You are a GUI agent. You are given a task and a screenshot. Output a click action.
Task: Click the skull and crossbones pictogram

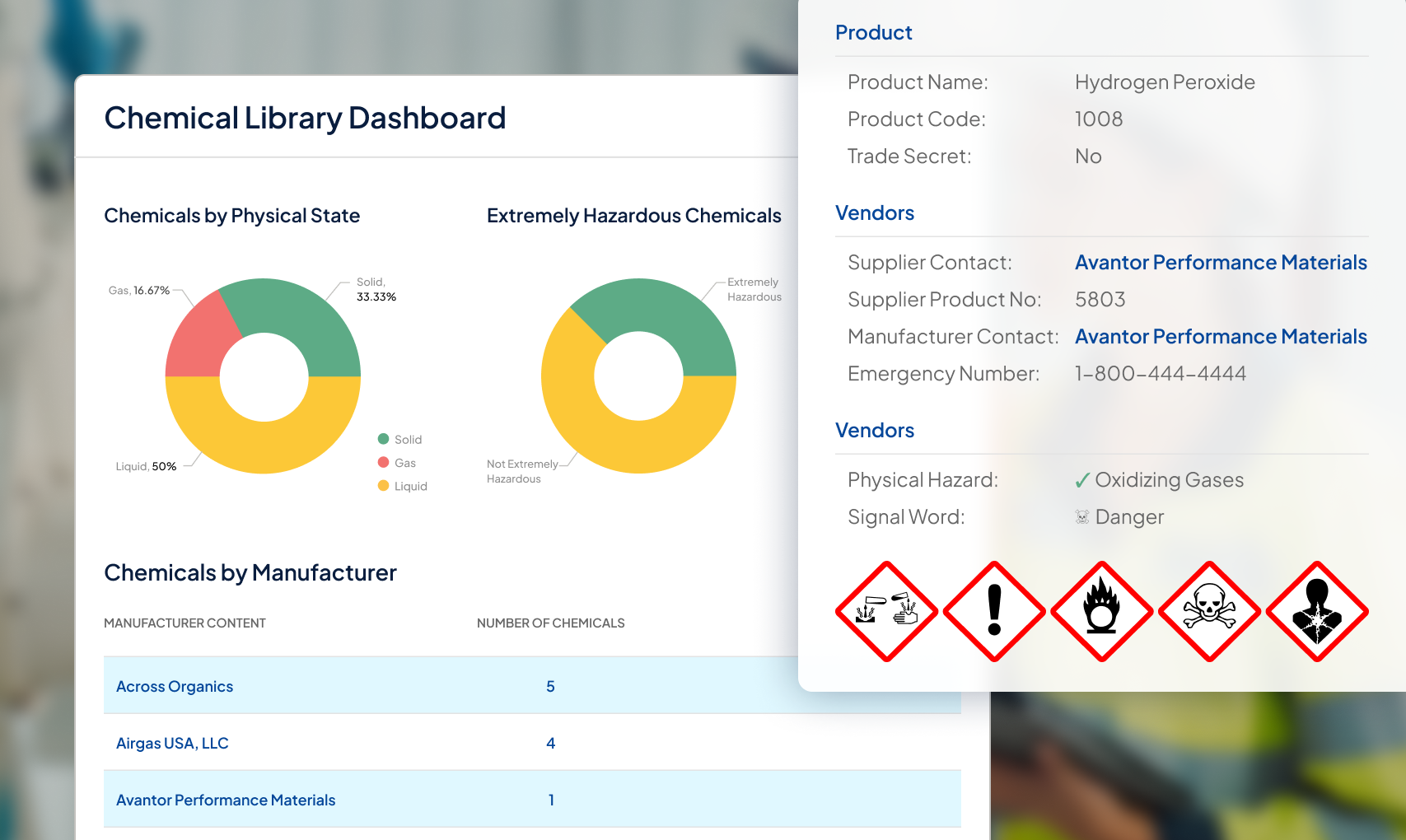coord(1209,612)
